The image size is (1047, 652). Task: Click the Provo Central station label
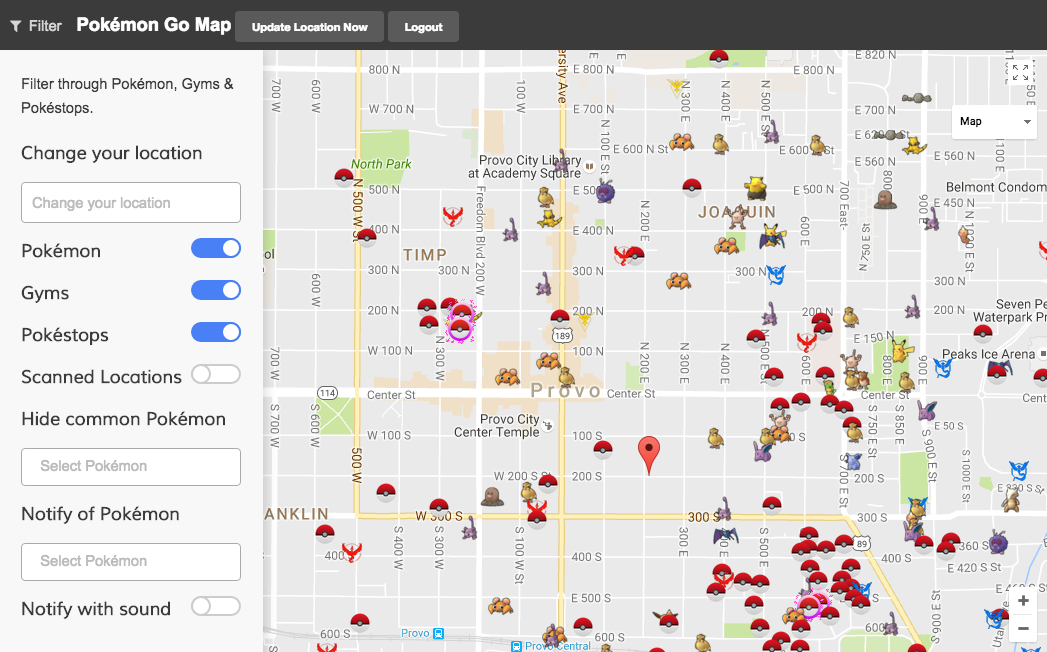pyautogui.click(x=558, y=646)
